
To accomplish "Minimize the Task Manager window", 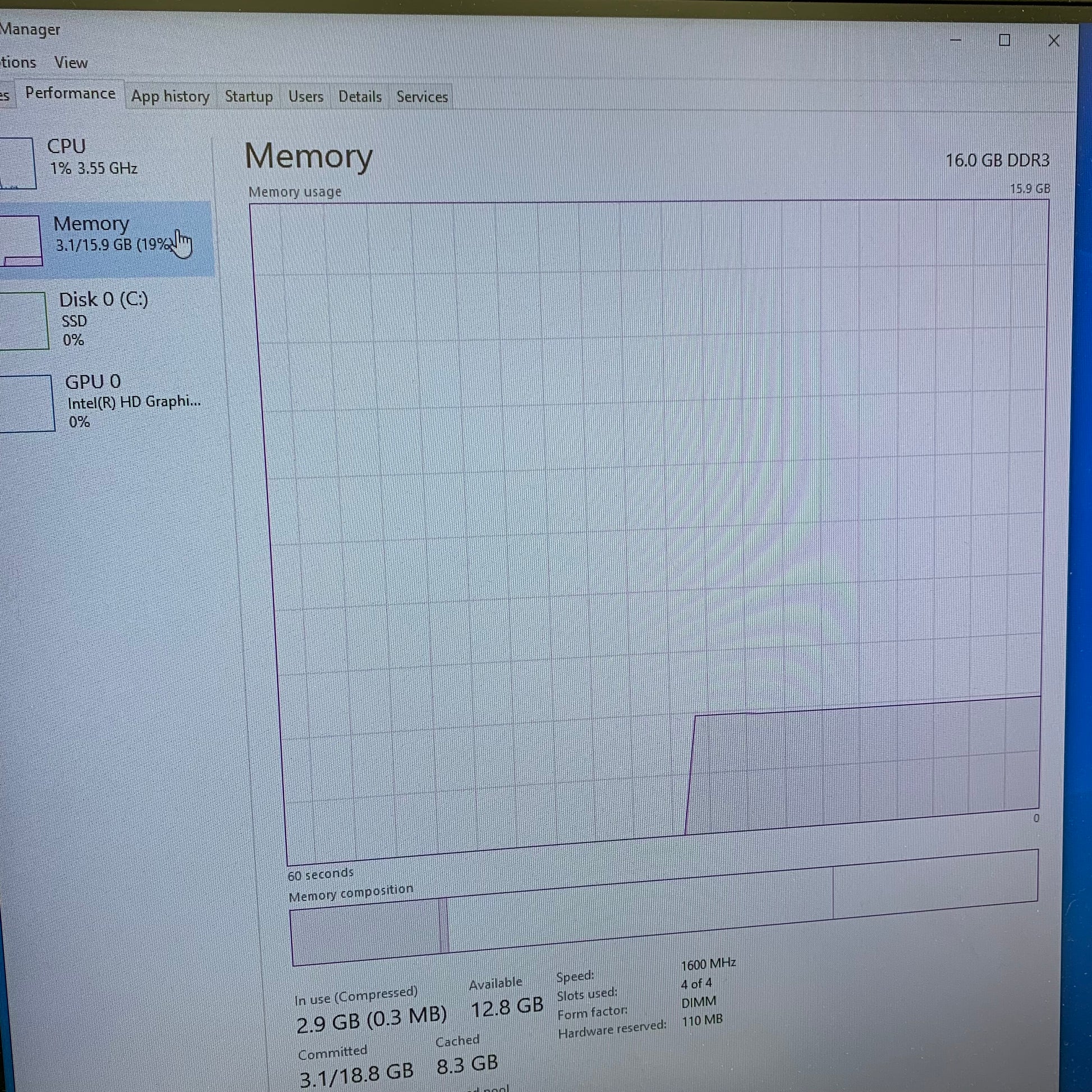I will pos(956,40).
